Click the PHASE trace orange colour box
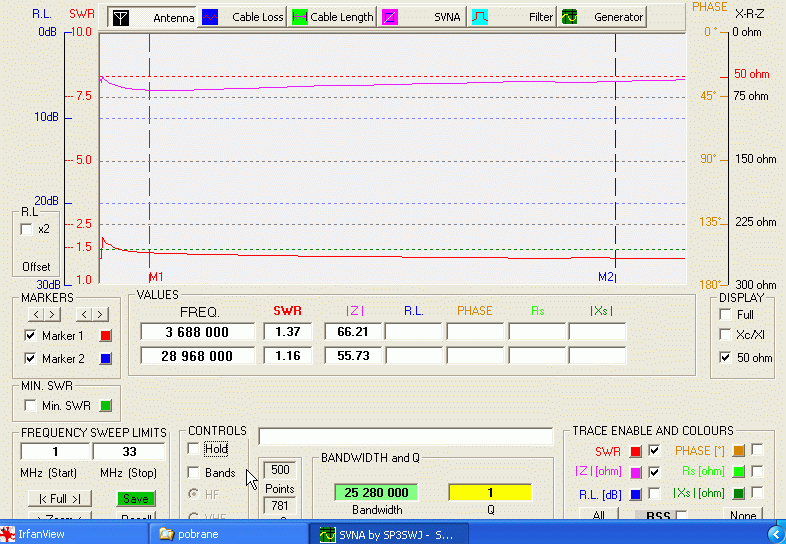Viewport: 786px width, 544px height. (739, 451)
